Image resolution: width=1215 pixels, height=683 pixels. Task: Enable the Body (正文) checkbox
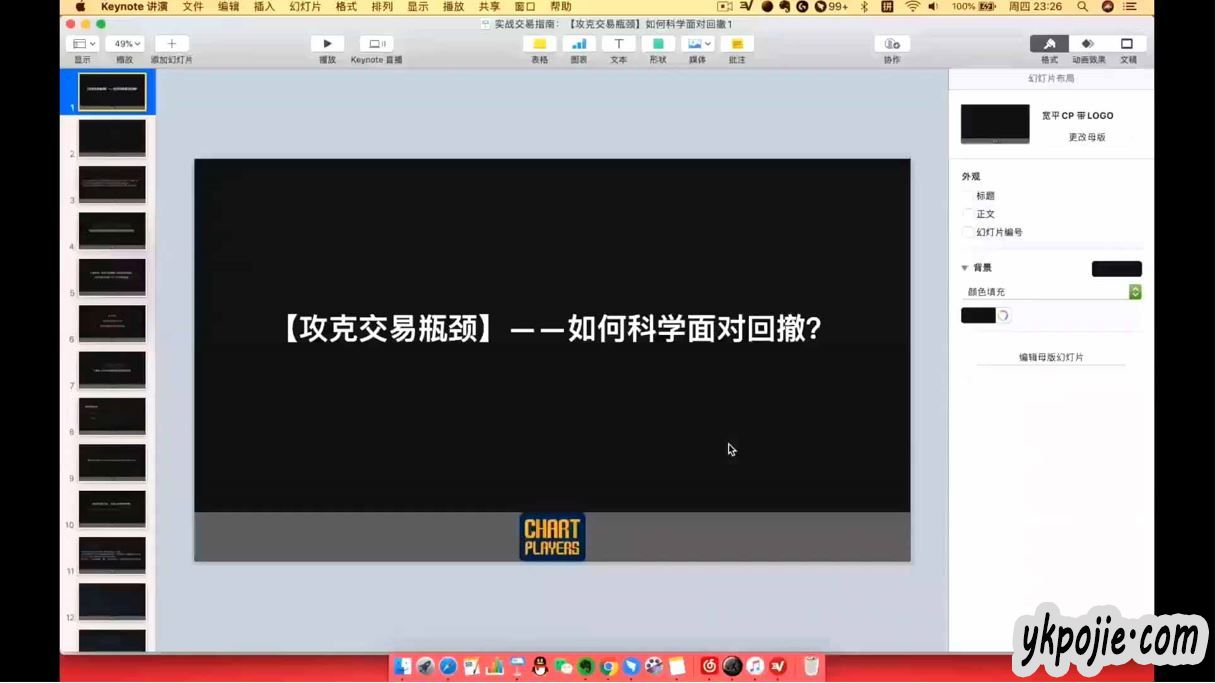coord(968,214)
